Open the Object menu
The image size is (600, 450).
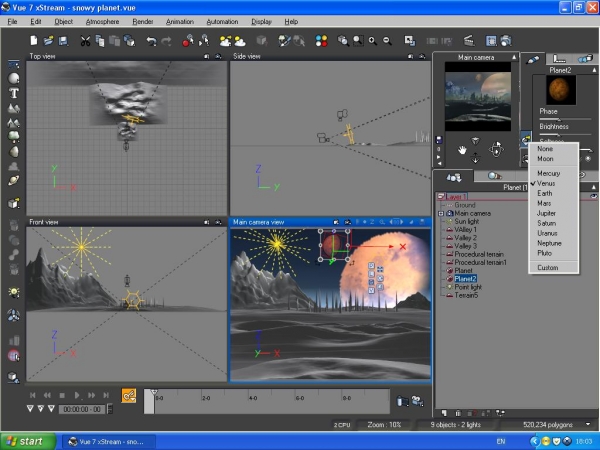64,21
